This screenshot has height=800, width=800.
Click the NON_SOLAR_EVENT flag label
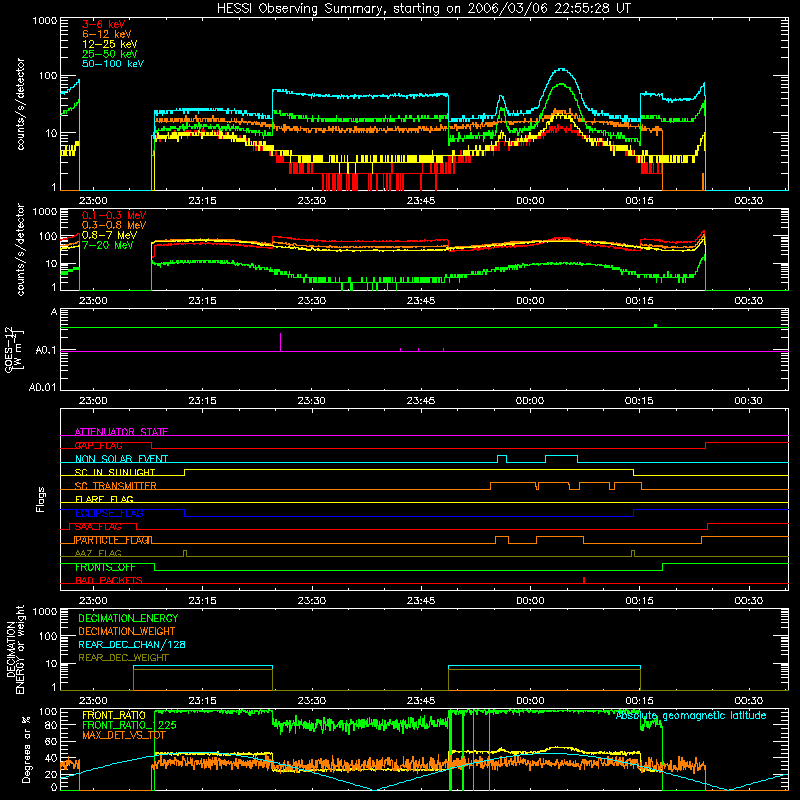pos(121,459)
